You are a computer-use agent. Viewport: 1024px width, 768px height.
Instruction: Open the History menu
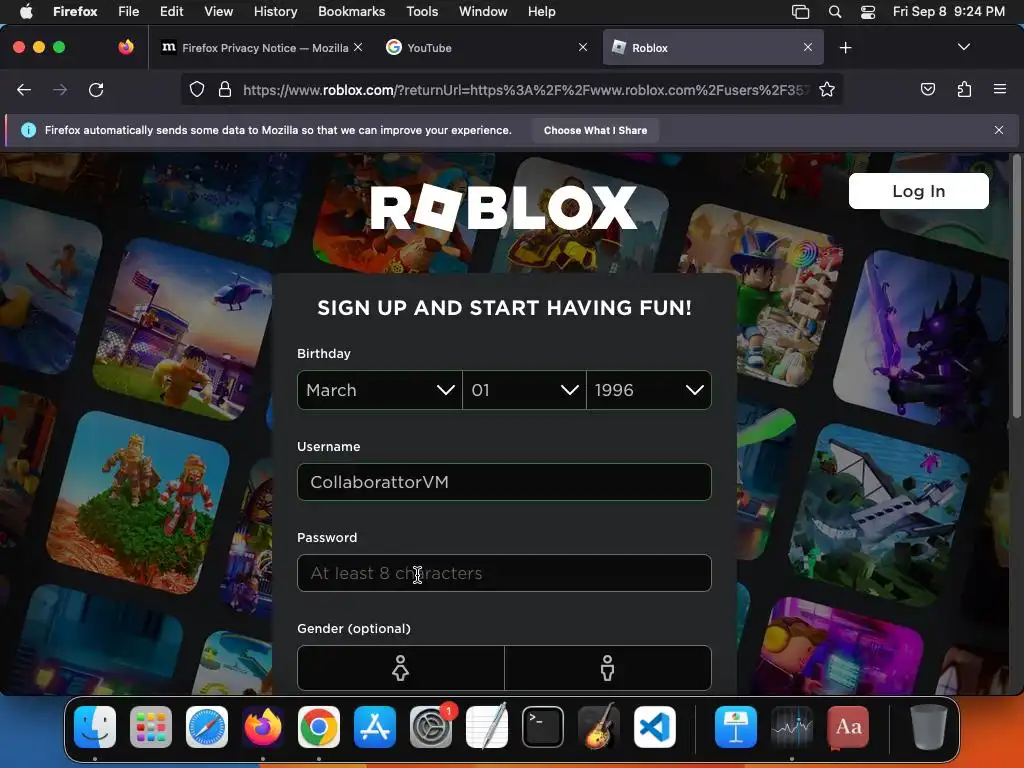(275, 12)
